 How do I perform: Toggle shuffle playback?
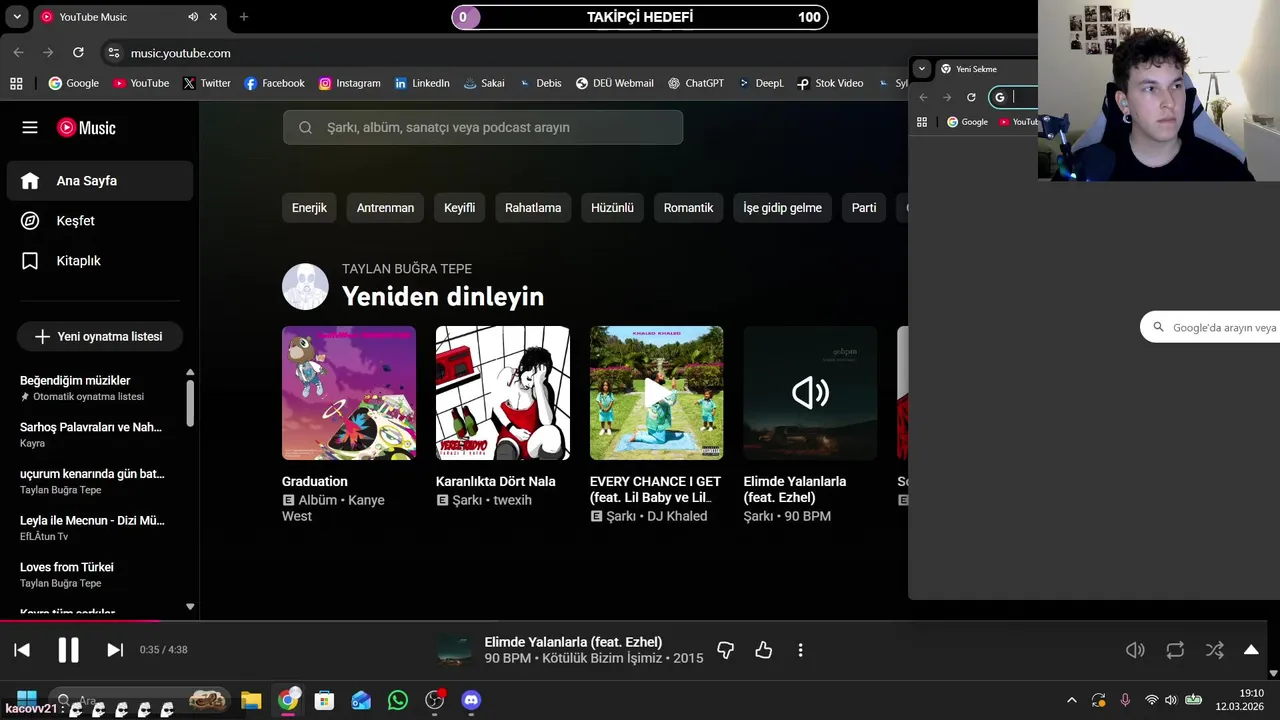(1215, 650)
